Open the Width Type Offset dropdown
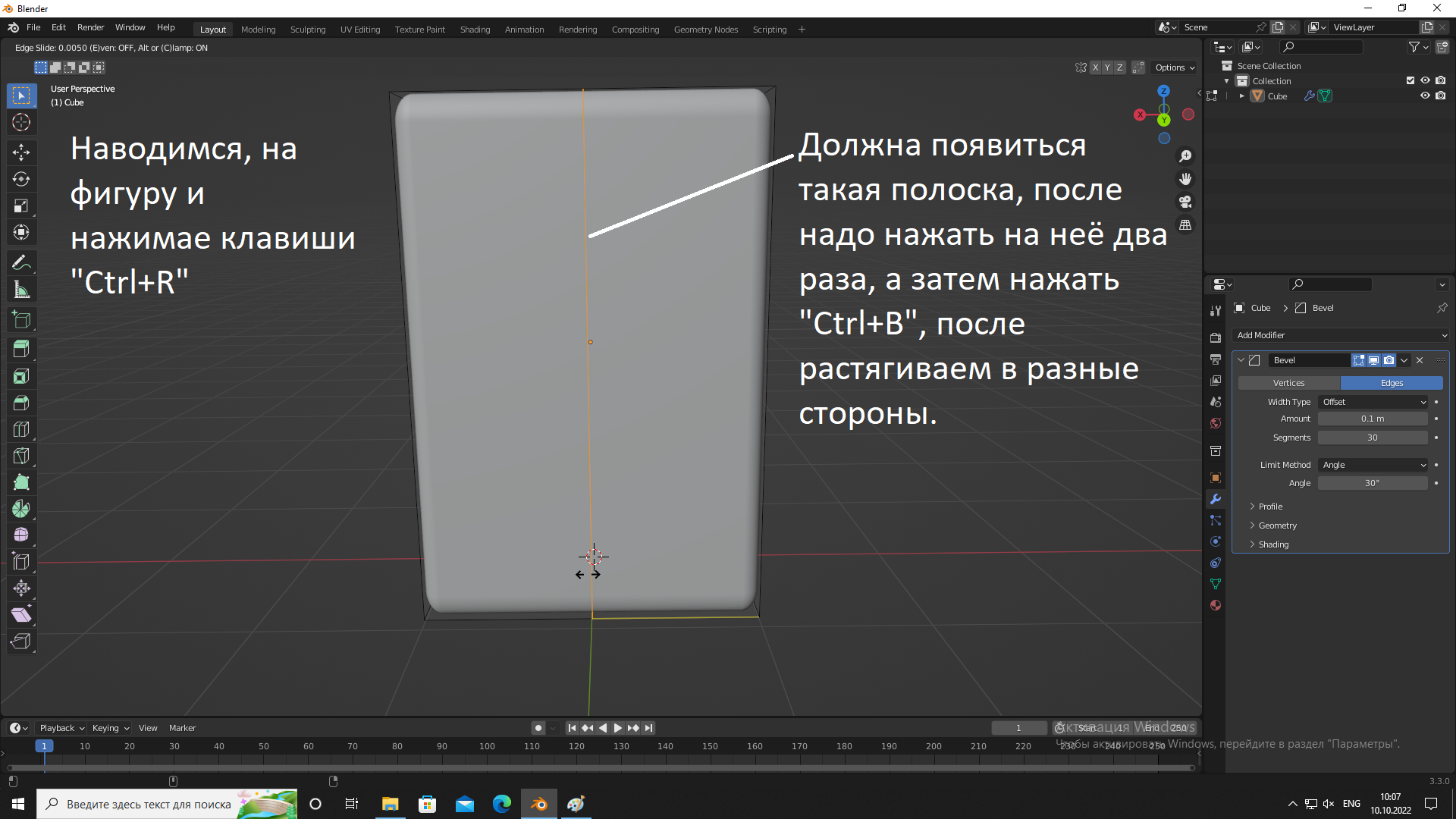1456x819 pixels. [x=1373, y=402]
